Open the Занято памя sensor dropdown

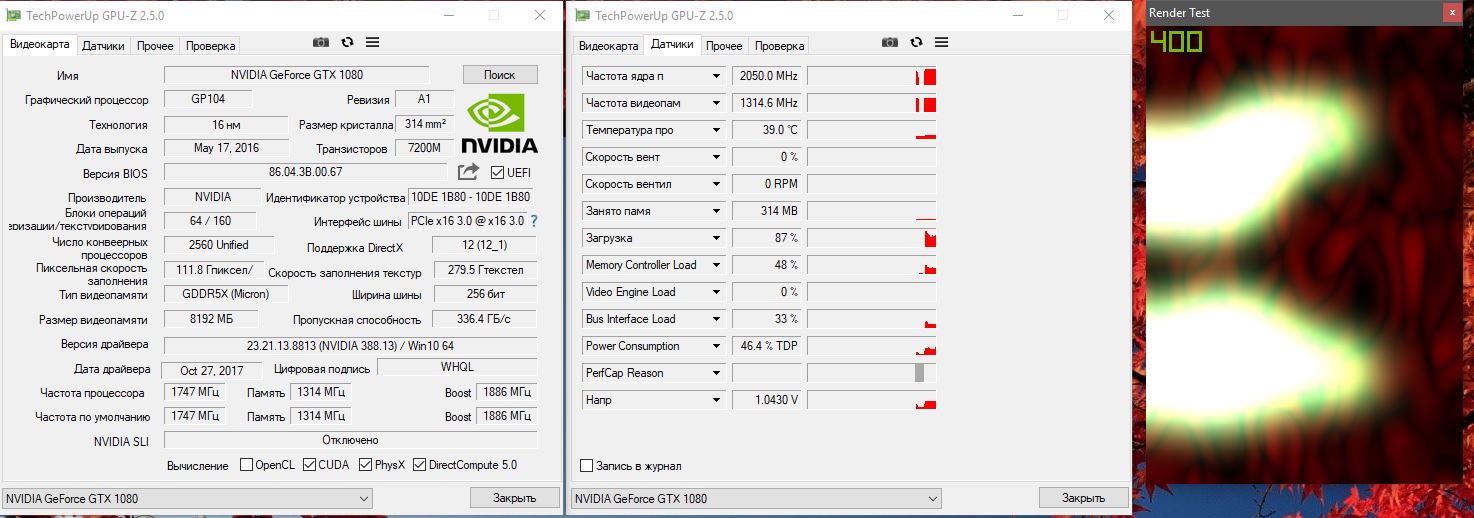point(716,211)
